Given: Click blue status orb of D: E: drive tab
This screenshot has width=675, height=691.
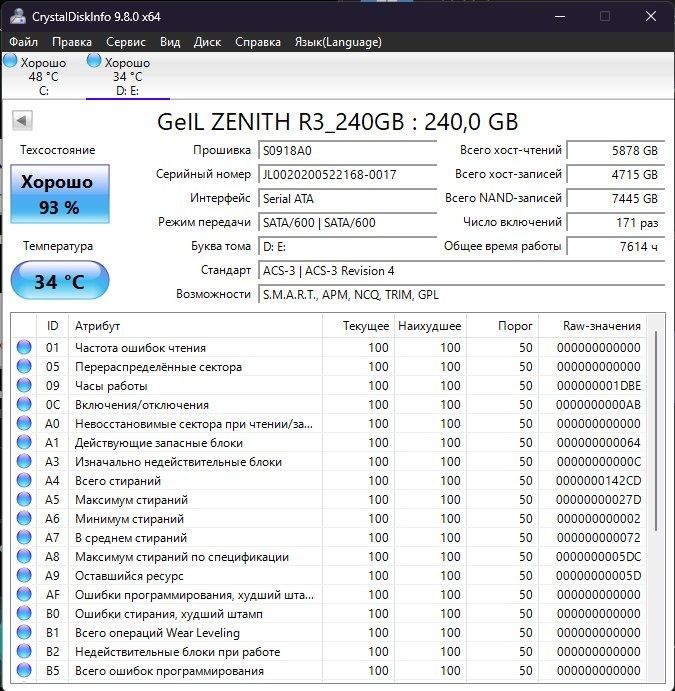Looking at the screenshot, I should 94,61.
